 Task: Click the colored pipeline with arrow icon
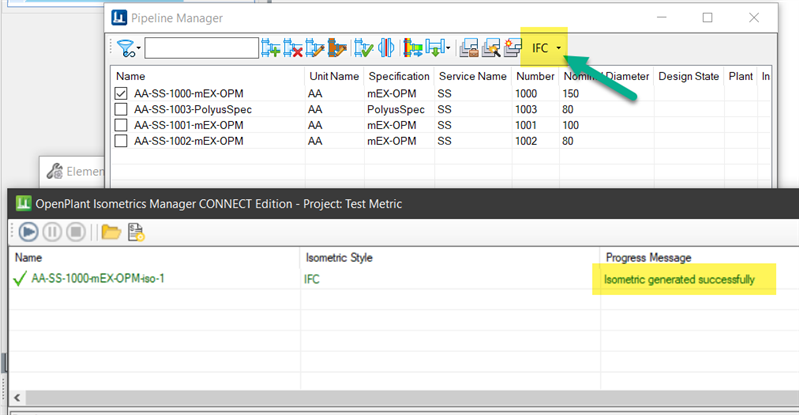(413, 48)
